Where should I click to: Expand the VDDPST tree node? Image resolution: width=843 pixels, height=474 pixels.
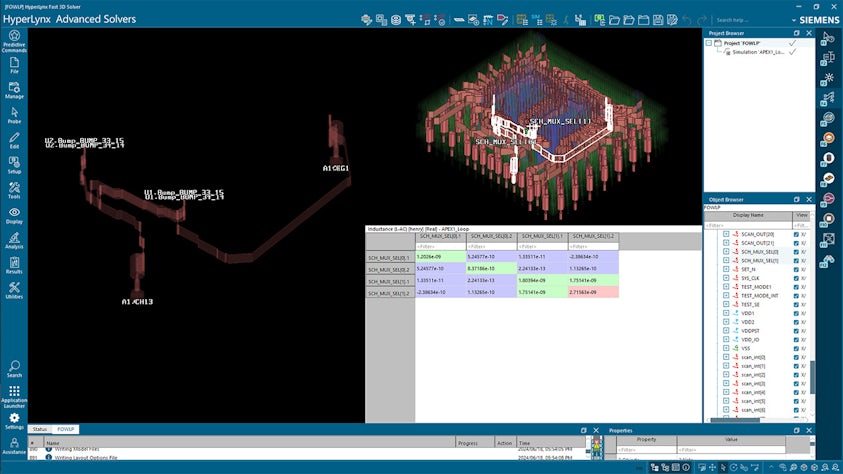pyautogui.click(x=726, y=331)
